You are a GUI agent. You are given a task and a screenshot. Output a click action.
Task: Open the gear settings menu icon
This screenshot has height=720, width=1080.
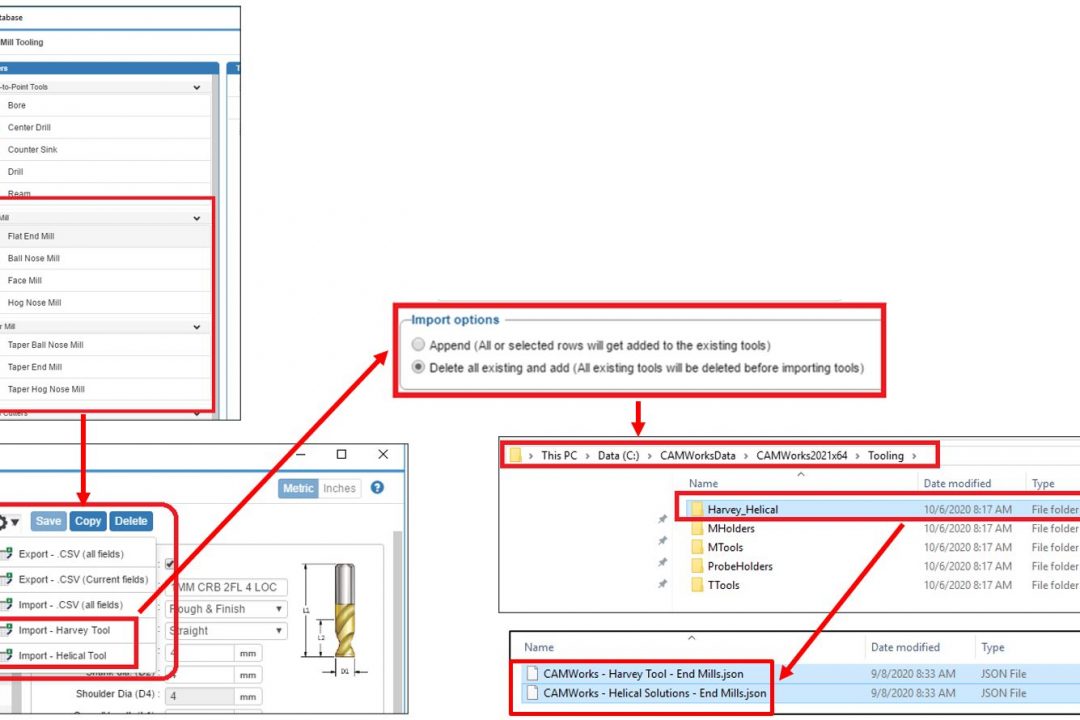2,522
